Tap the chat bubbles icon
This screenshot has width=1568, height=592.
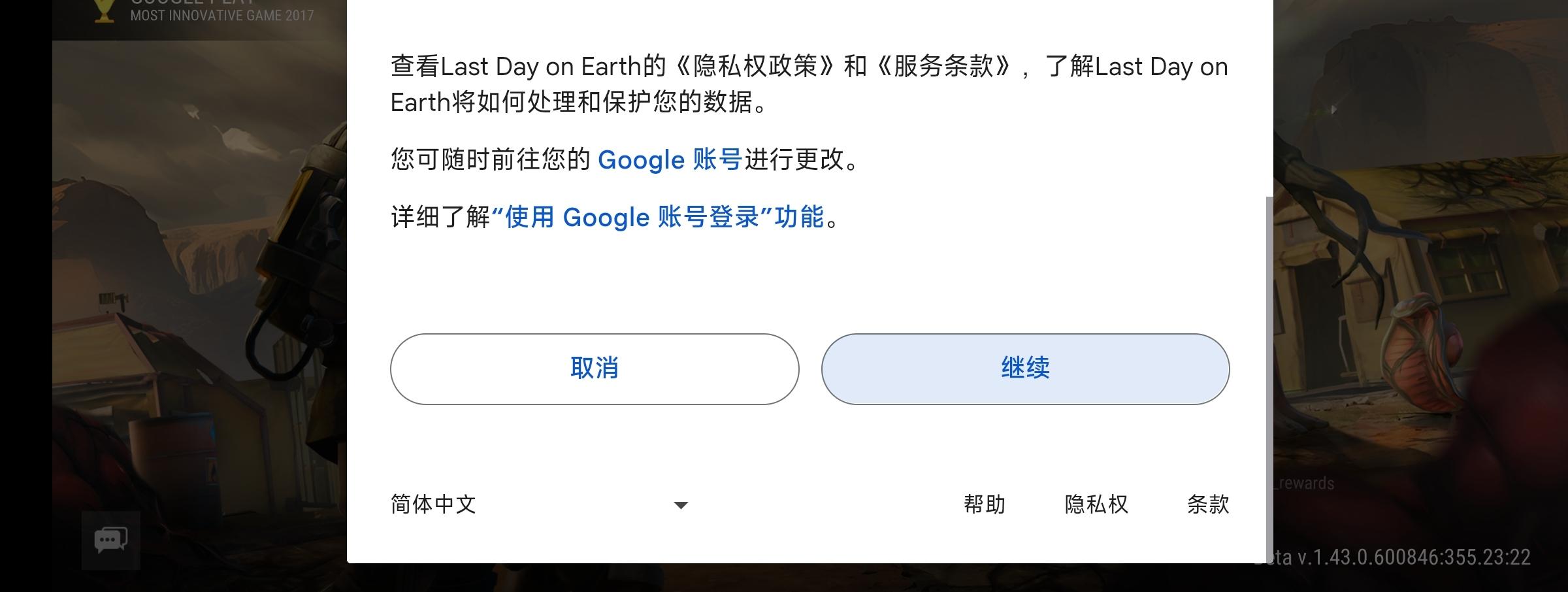pyautogui.click(x=110, y=540)
